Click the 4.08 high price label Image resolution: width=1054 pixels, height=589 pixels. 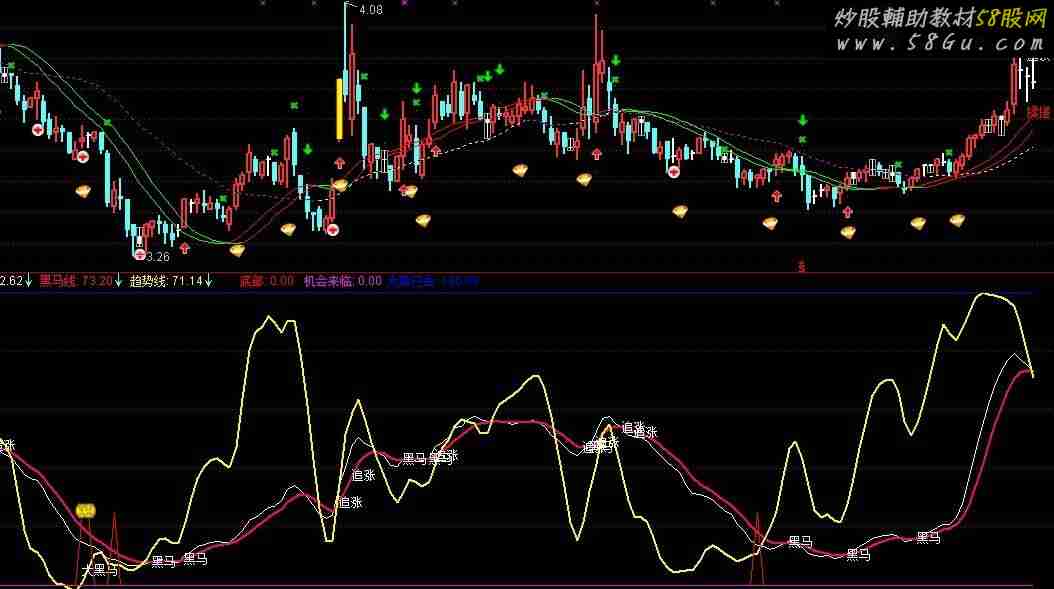coord(370,10)
